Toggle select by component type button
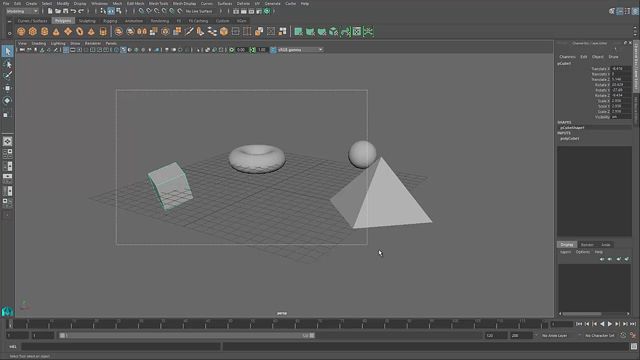Image resolution: width=640 pixels, height=360 pixels. (119, 11)
